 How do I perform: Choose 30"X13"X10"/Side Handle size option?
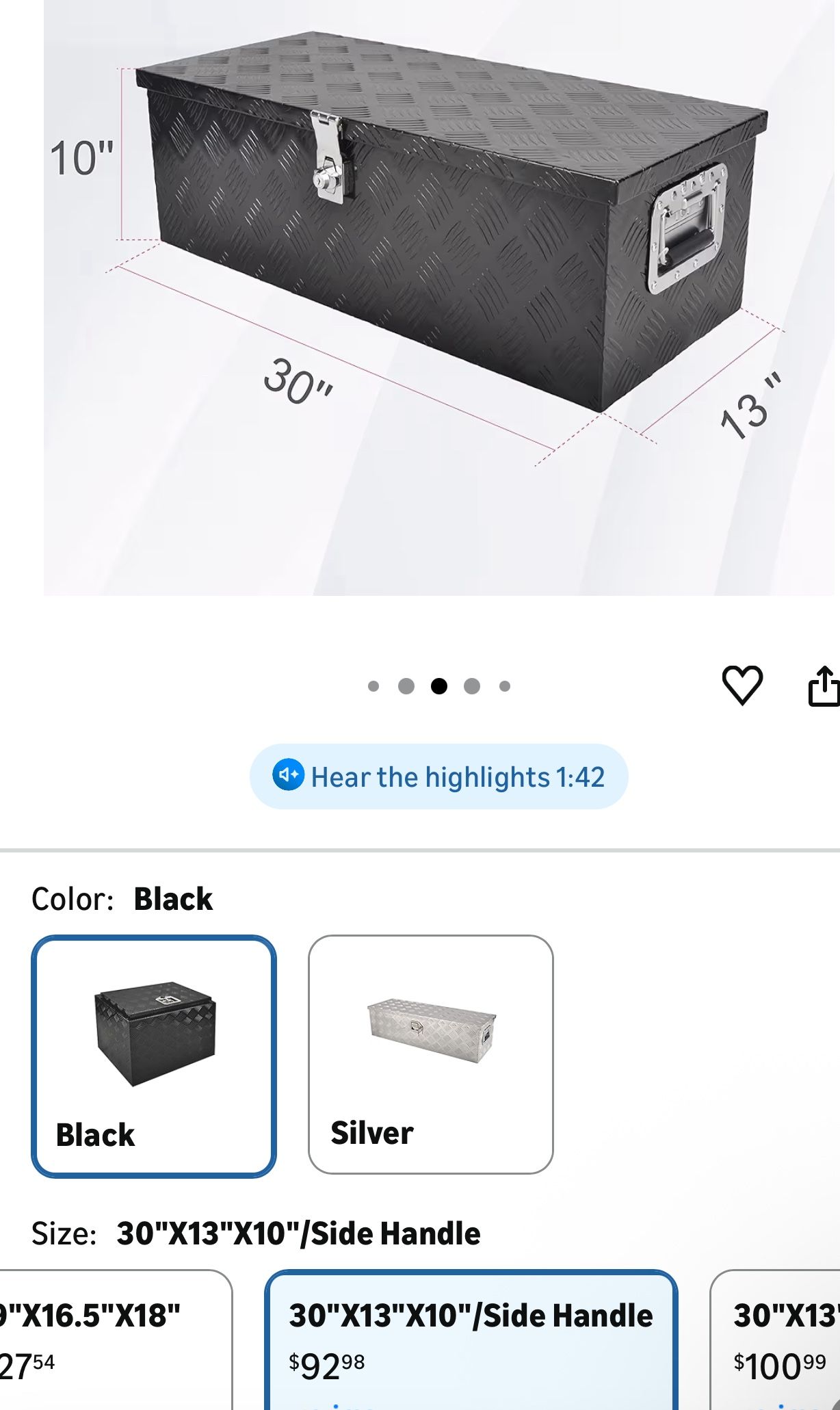[471, 1340]
